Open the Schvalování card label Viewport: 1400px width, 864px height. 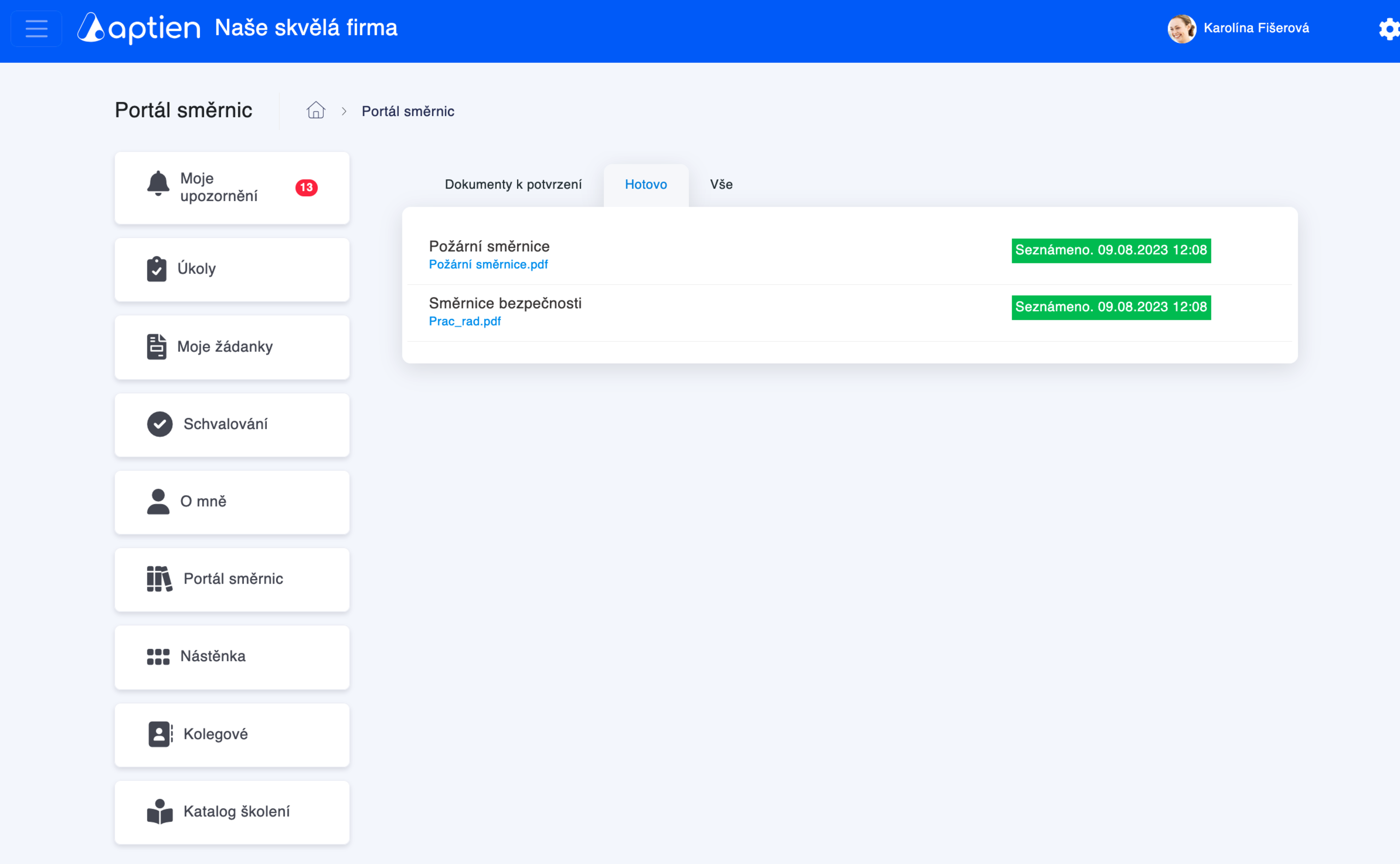[x=225, y=424]
